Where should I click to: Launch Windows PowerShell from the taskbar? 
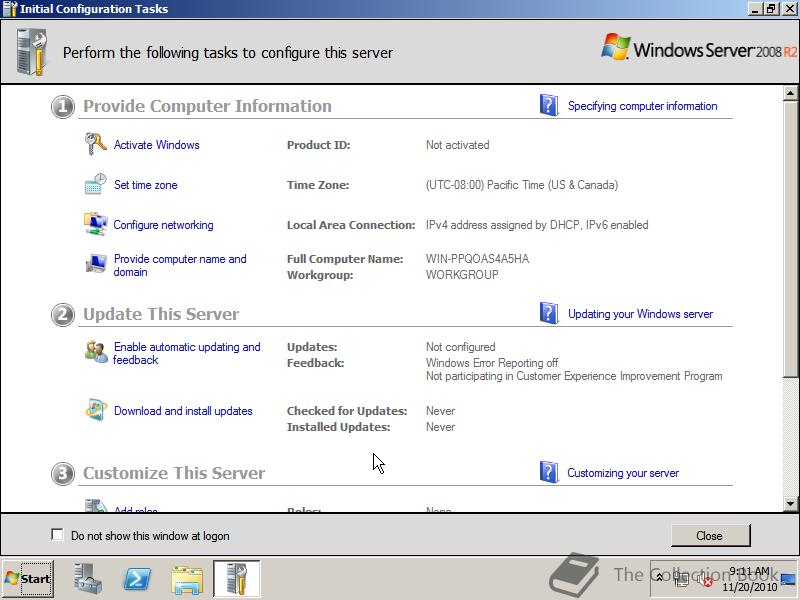137,579
